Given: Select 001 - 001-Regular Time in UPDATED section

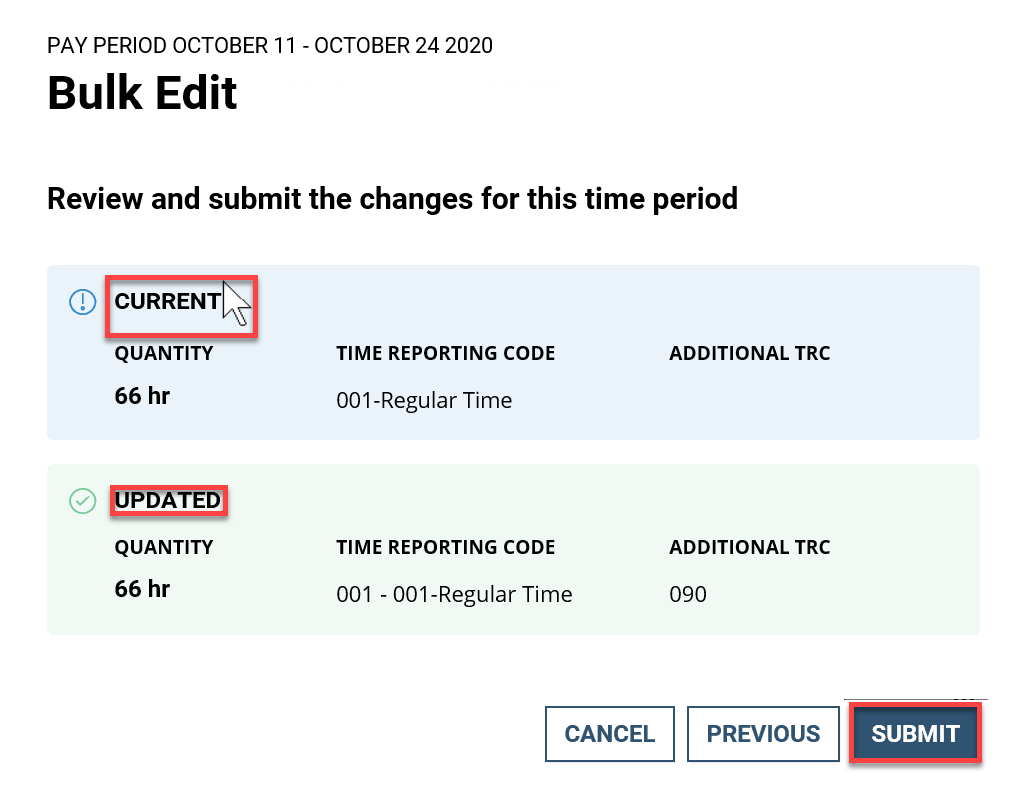Looking at the screenshot, I should point(454,593).
